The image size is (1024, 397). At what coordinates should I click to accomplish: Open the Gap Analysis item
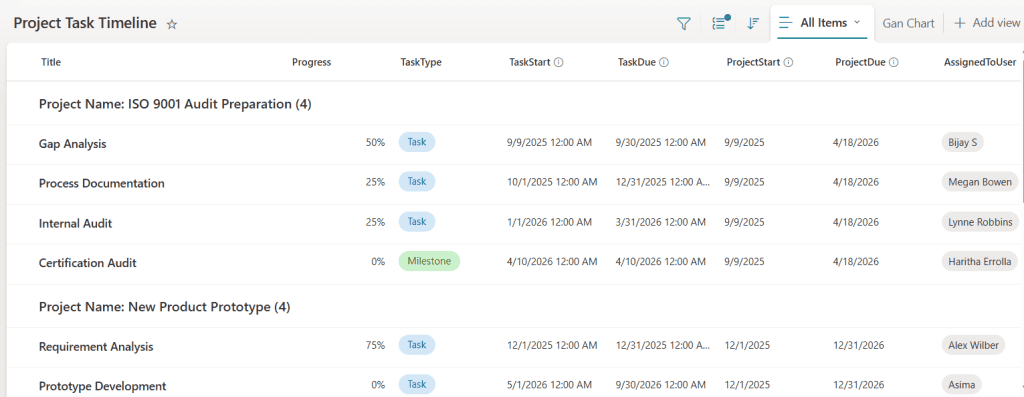(x=72, y=144)
